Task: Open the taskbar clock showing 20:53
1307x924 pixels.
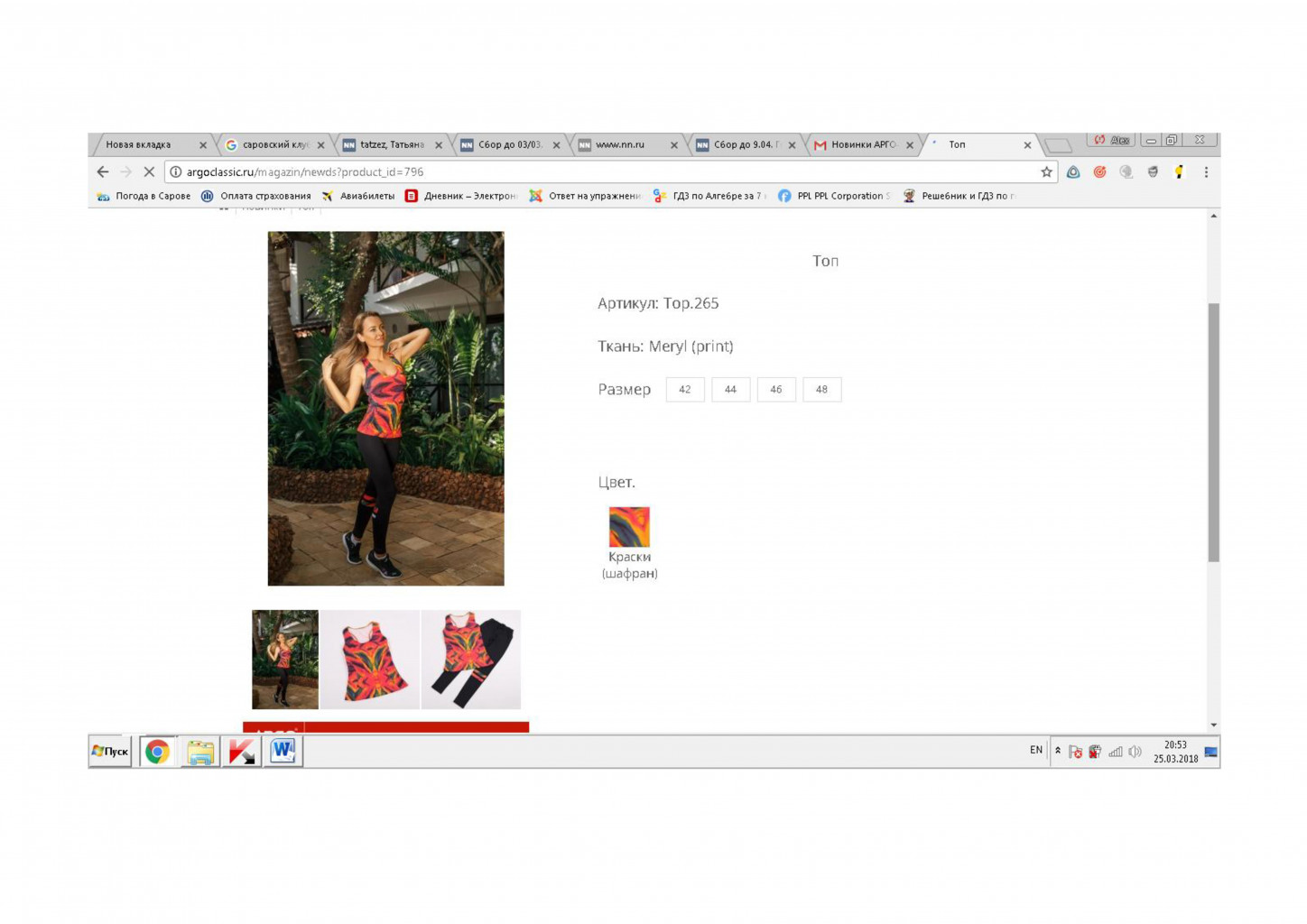Action: 1175,752
